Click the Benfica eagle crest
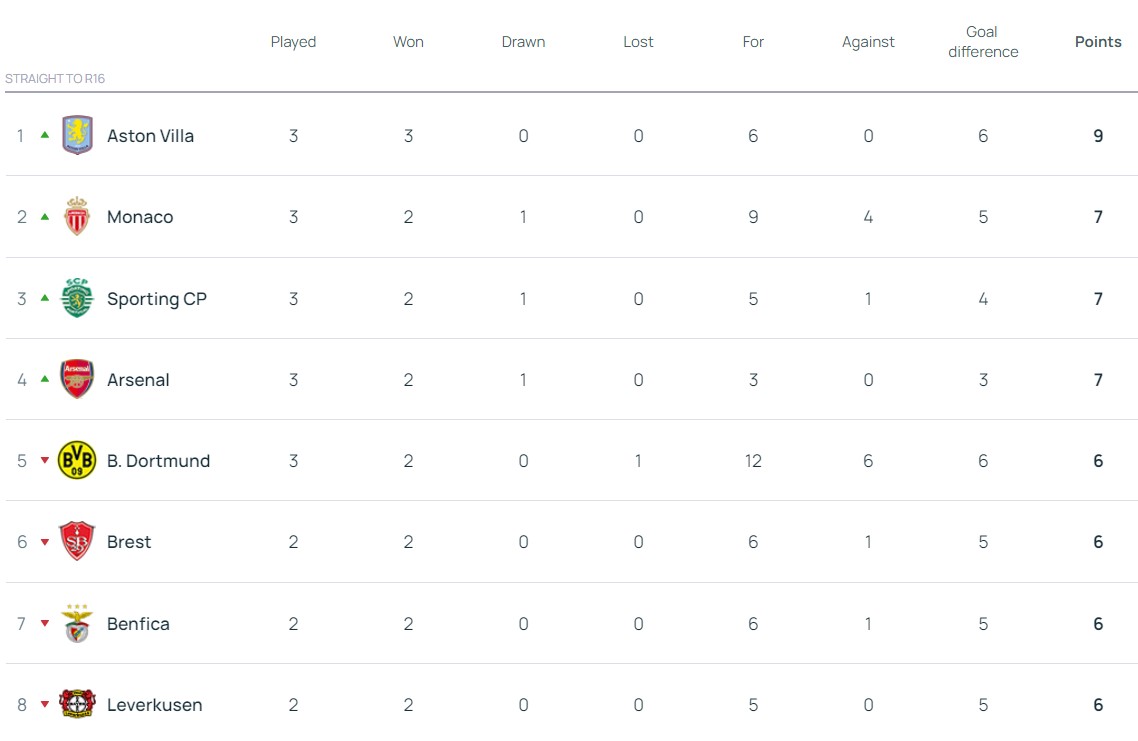This screenshot has width=1138, height=741. coord(77,623)
